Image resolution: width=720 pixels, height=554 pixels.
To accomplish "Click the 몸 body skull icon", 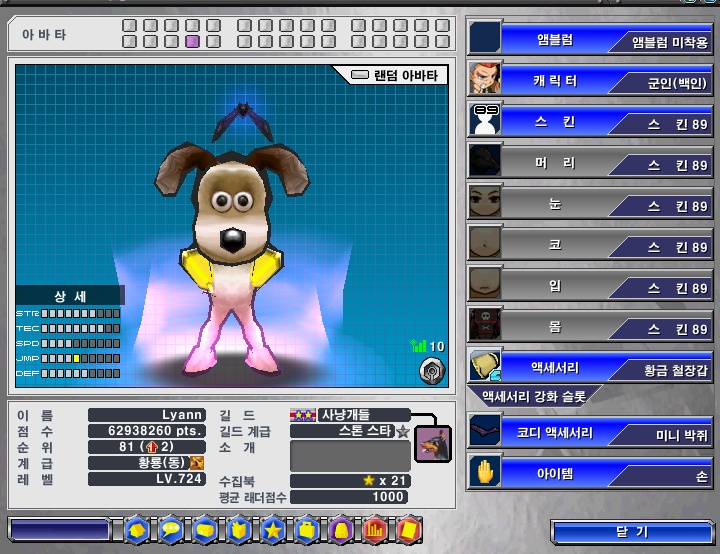I will pos(485,324).
